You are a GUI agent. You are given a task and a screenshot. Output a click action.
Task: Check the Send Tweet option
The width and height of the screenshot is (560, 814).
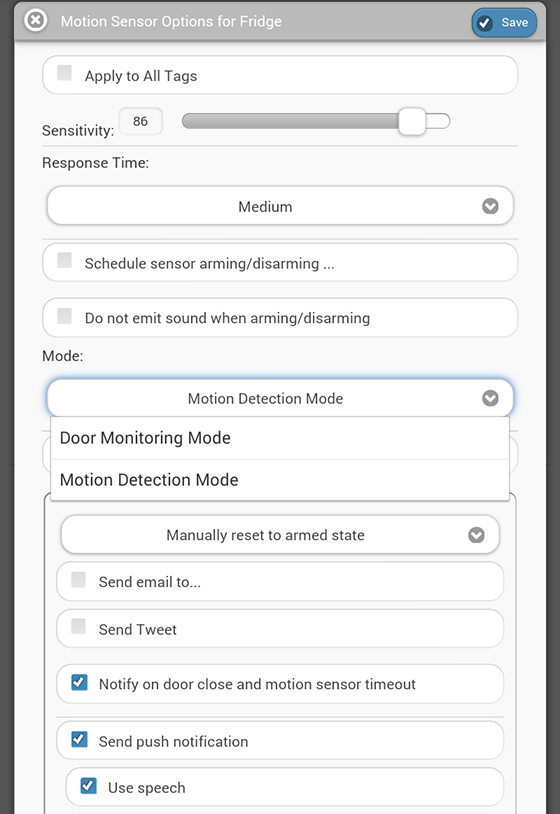[x=78, y=626]
